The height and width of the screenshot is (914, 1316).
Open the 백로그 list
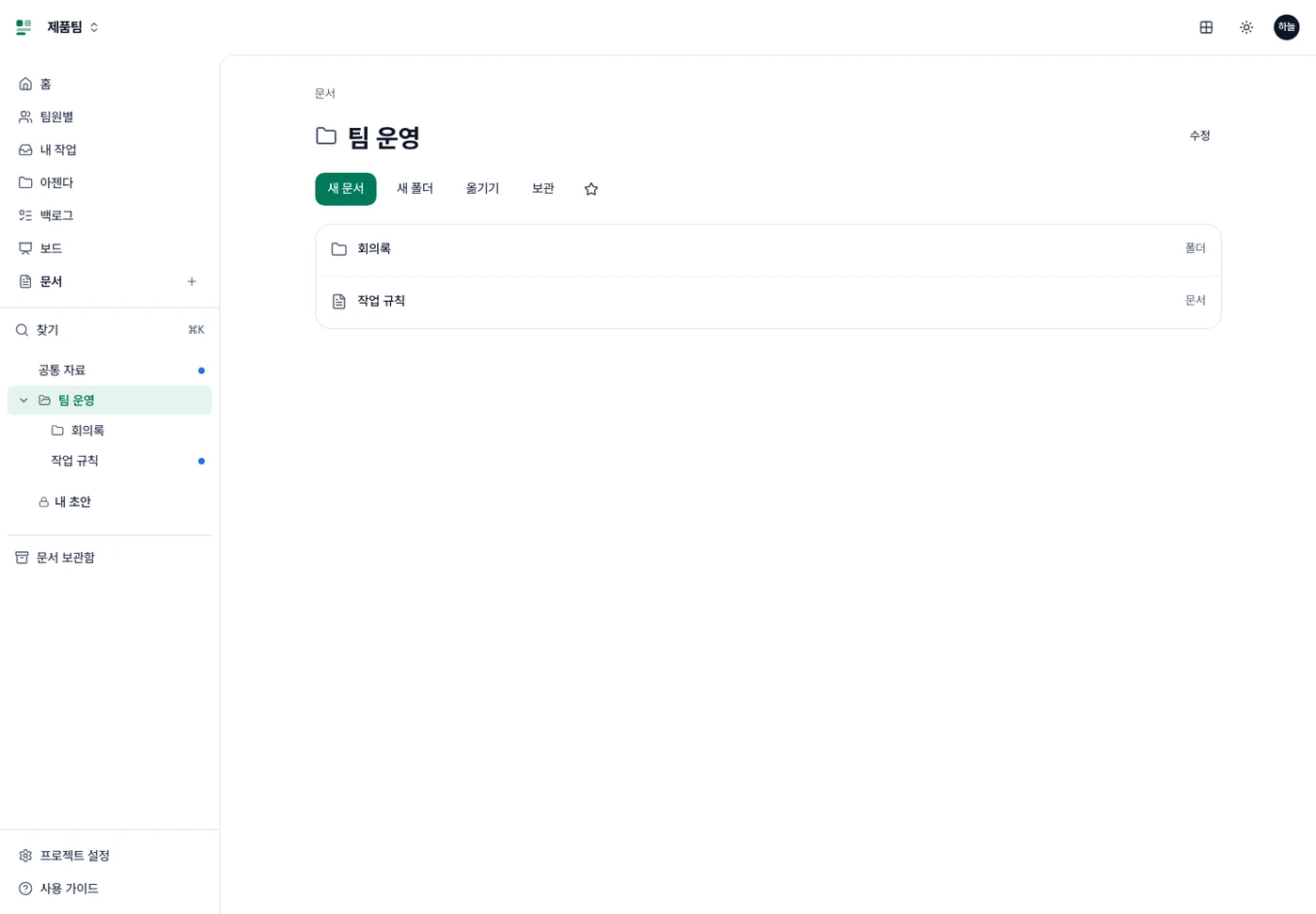pyautogui.click(x=109, y=215)
